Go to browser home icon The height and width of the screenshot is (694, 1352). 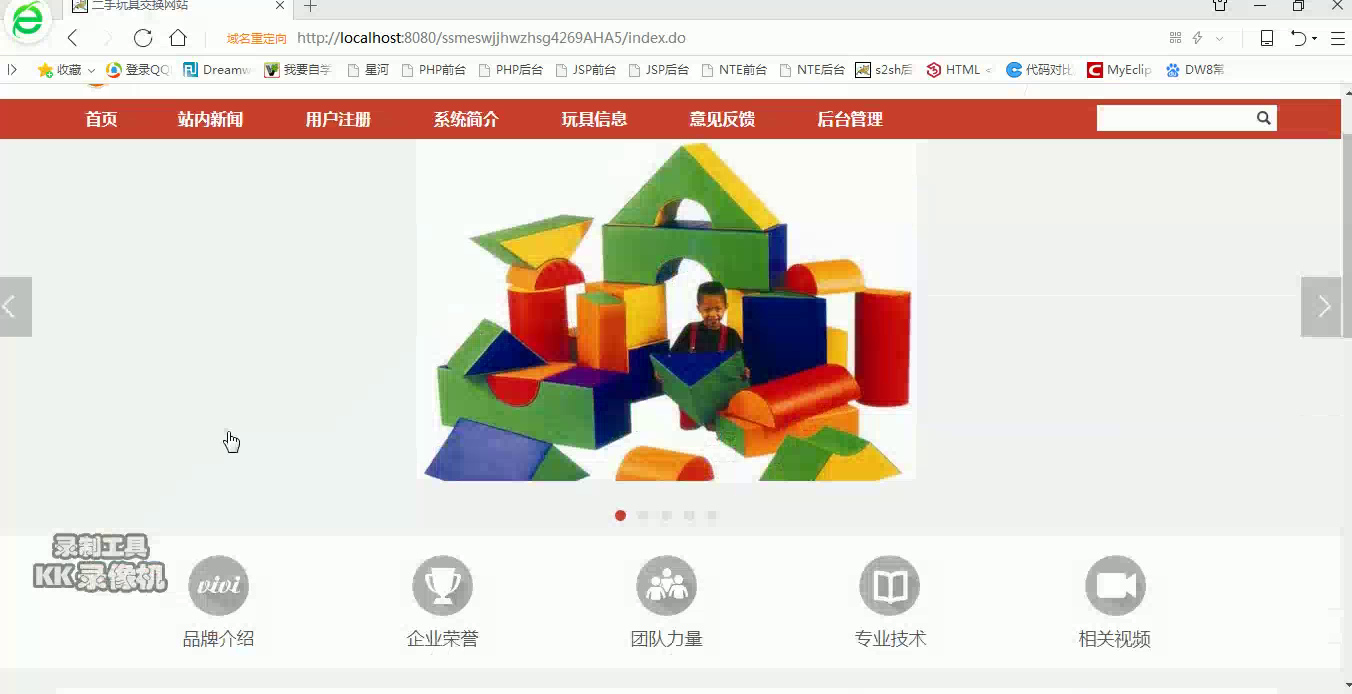(x=178, y=38)
